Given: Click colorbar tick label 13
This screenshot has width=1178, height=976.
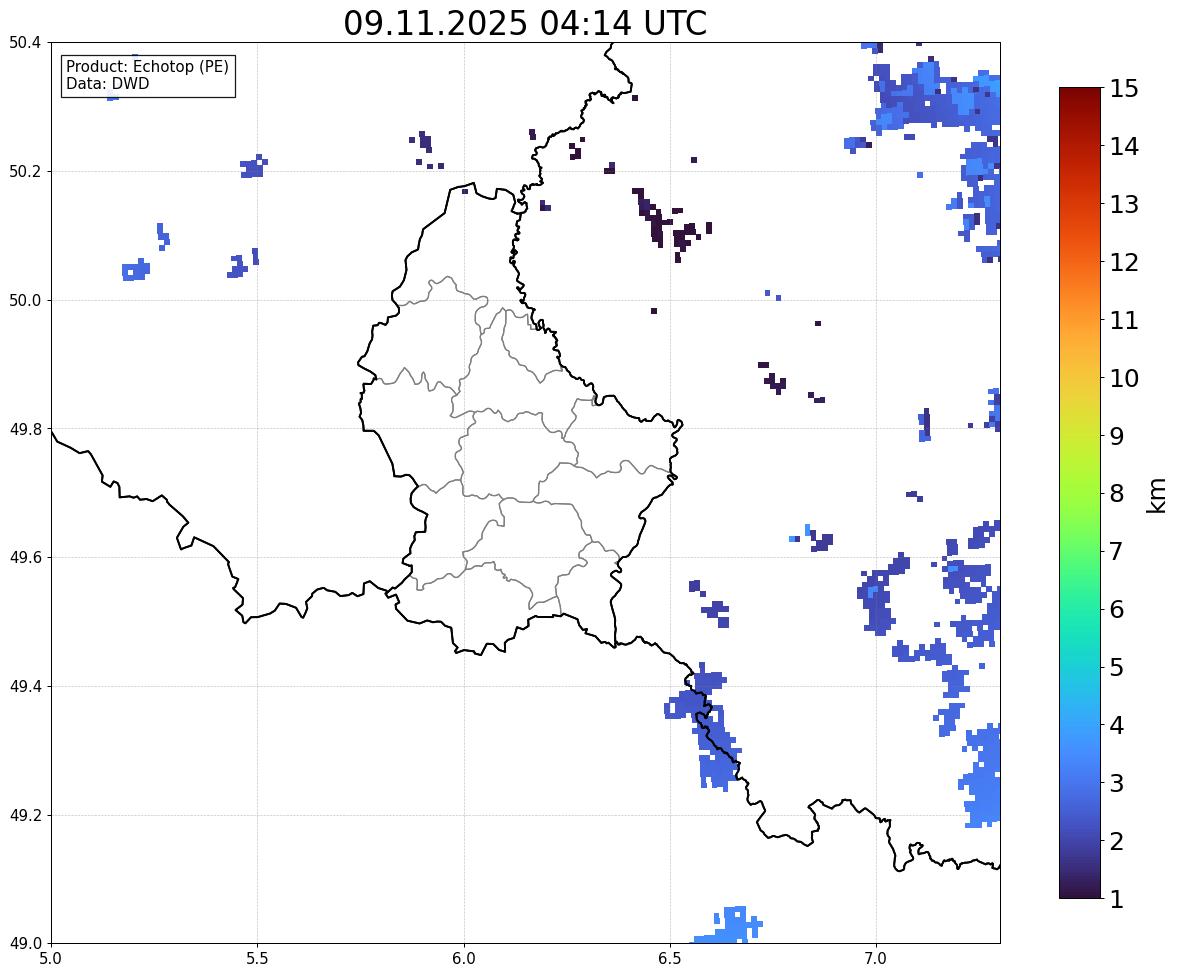Looking at the screenshot, I should click(1124, 204).
